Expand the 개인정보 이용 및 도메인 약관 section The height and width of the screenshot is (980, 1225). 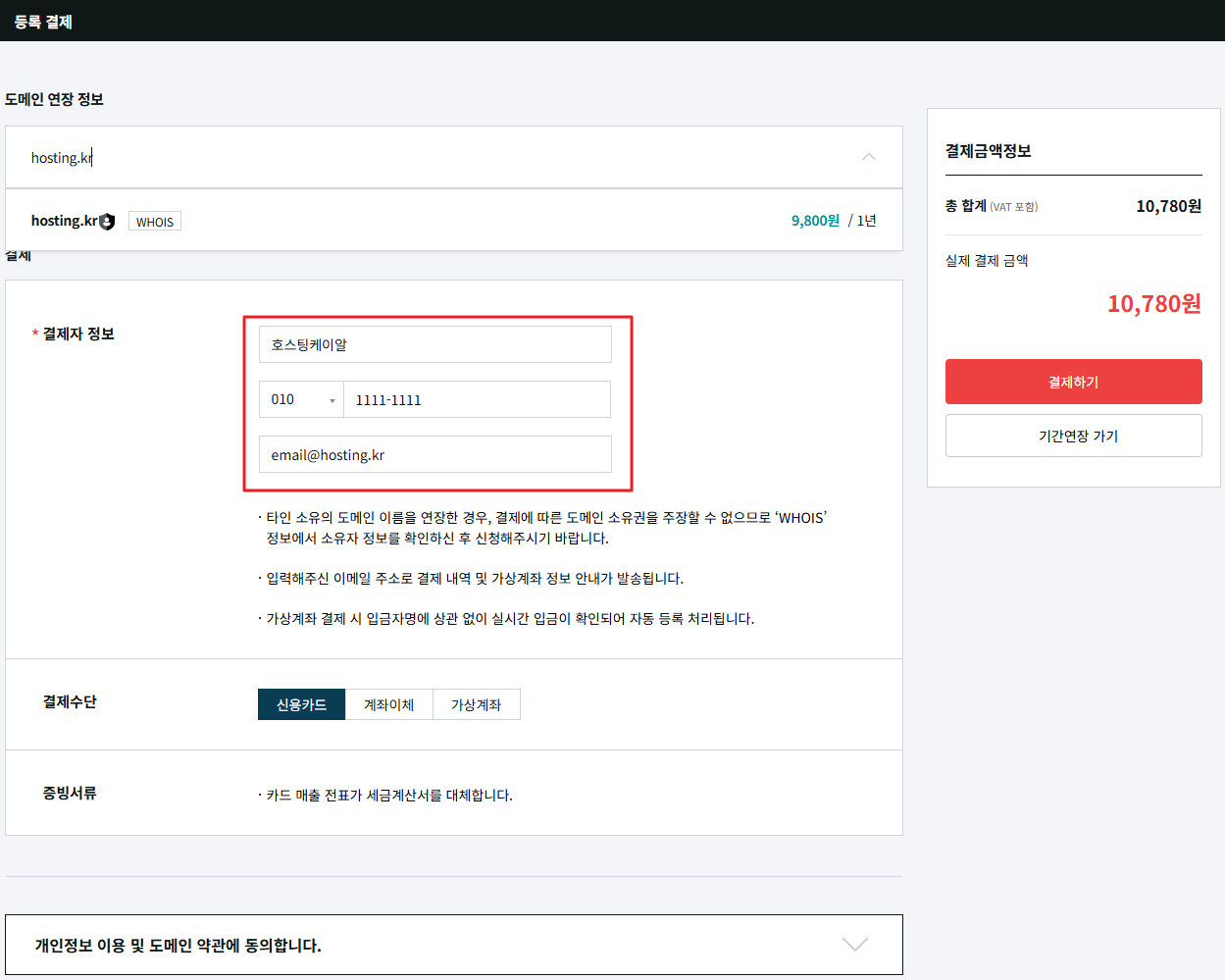pos(855,945)
